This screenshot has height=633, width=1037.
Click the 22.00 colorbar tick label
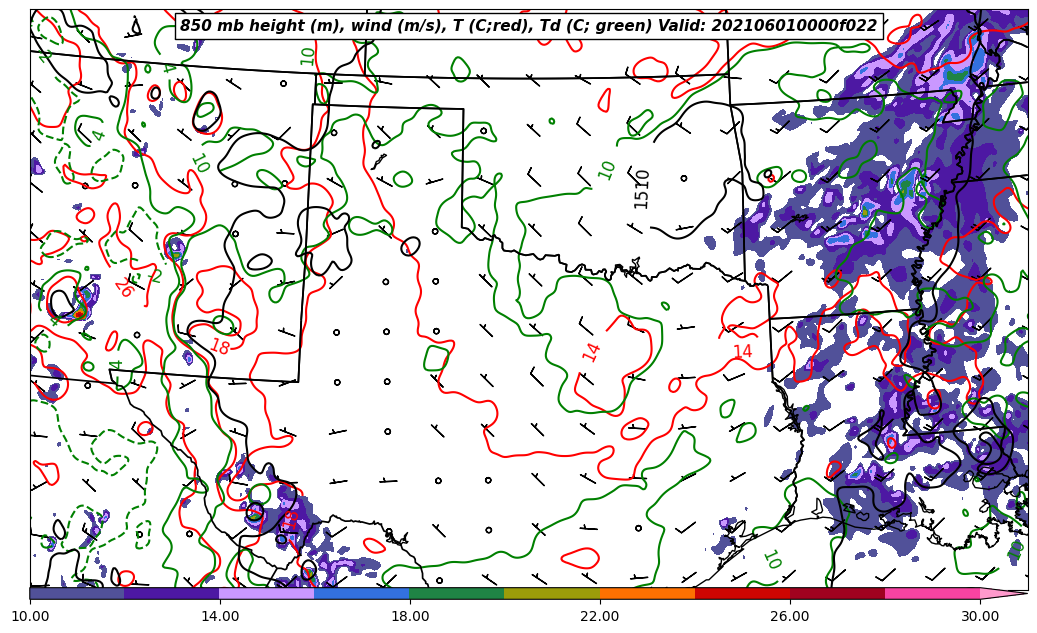tap(600, 616)
